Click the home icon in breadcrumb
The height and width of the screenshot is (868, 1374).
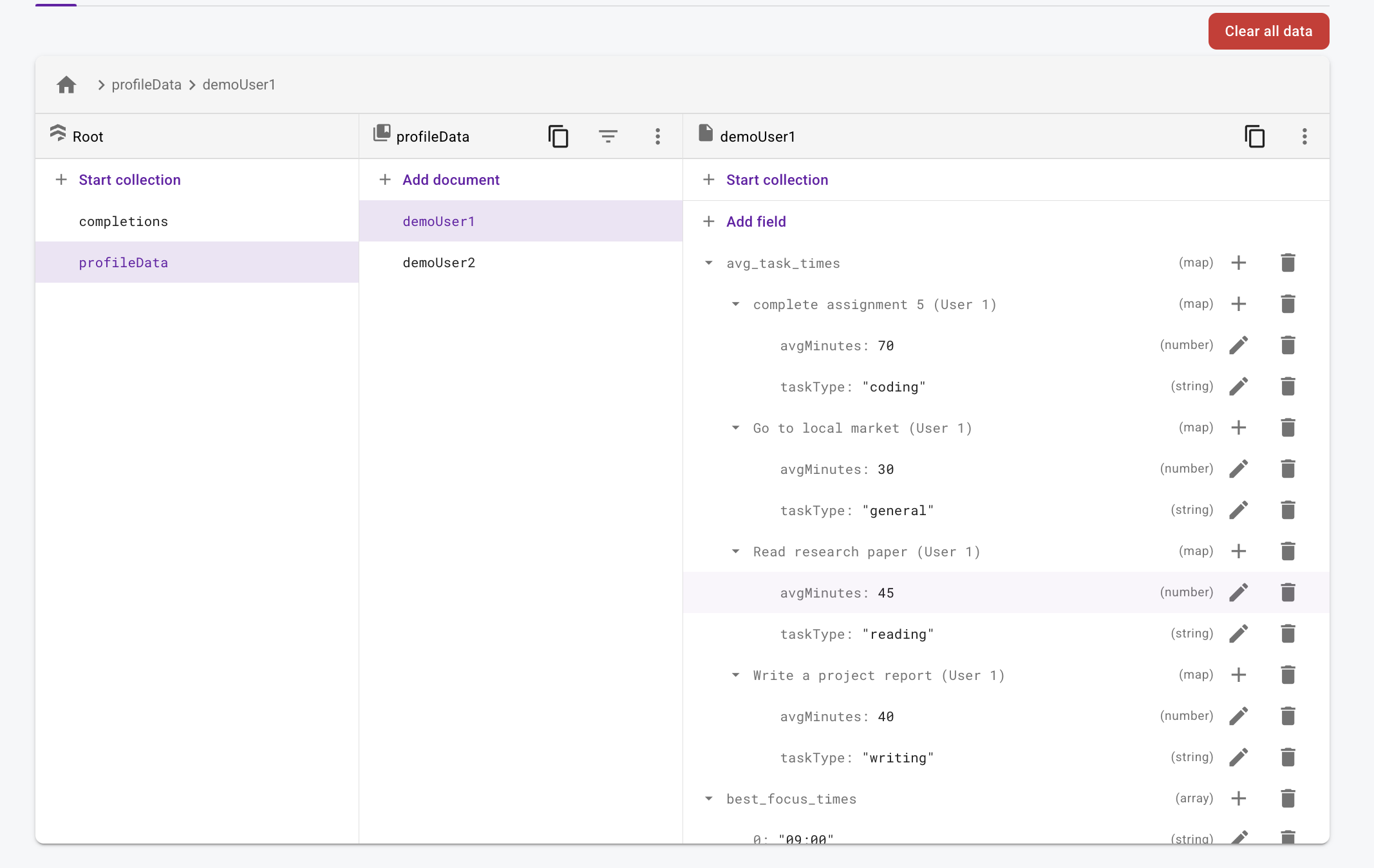pyautogui.click(x=66, y=84)
